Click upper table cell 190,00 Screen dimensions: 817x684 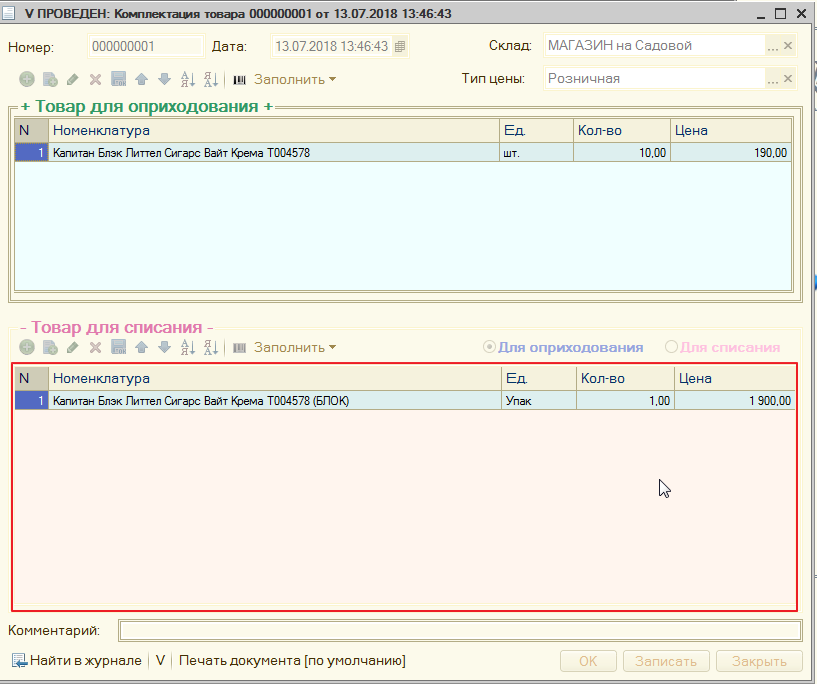731,153
